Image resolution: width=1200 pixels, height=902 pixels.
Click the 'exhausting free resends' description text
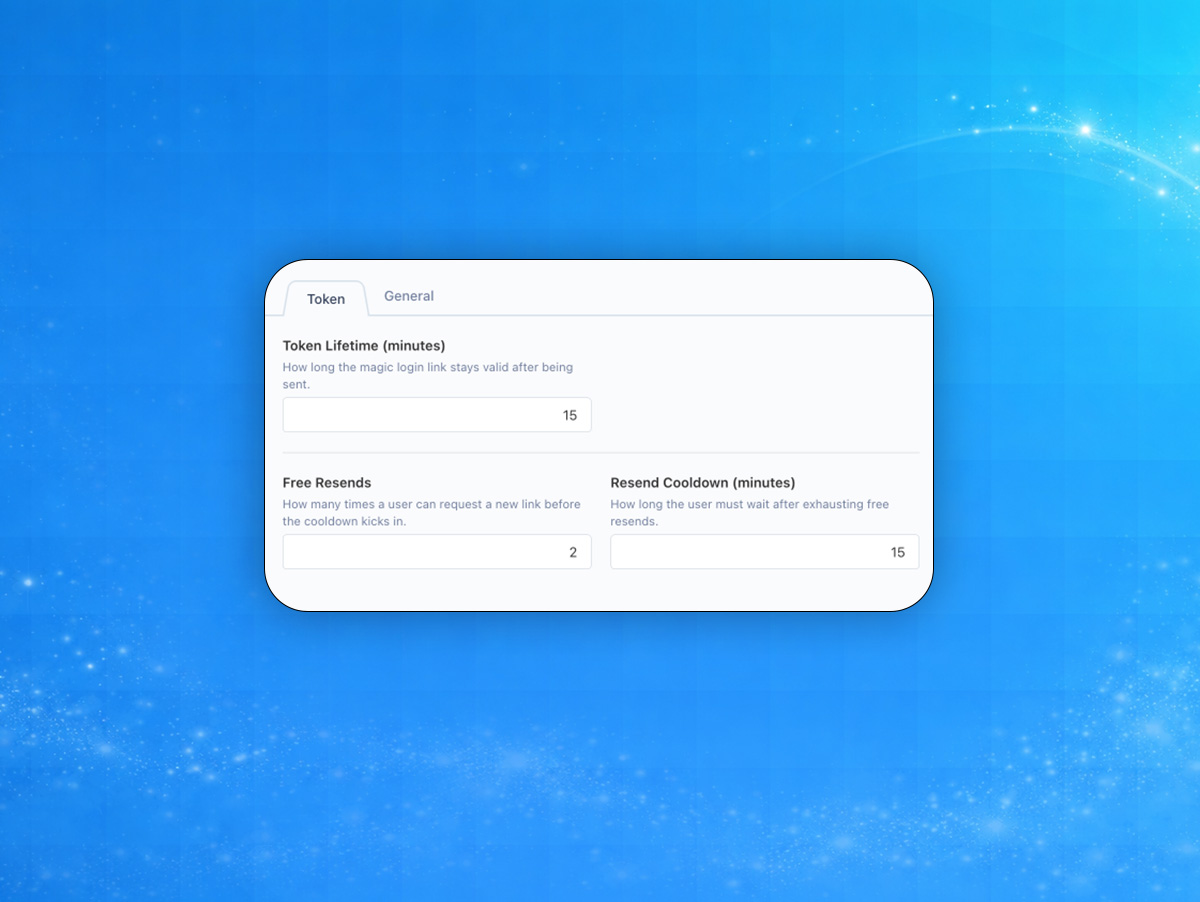tap(750, 513)
